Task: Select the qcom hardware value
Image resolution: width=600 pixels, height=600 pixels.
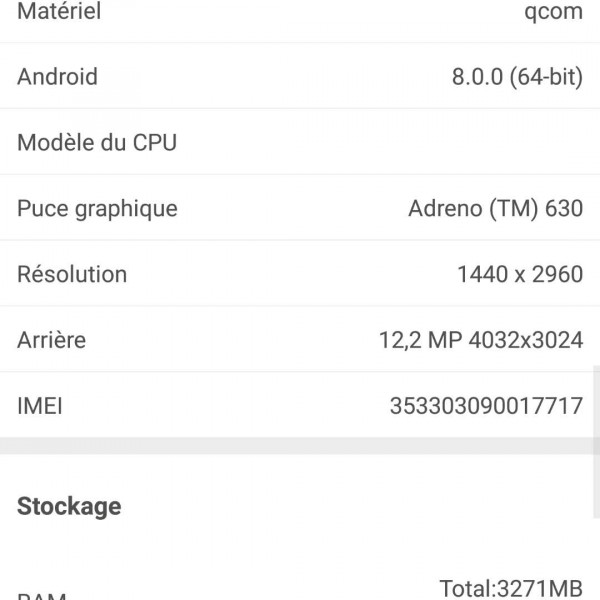Action: point(553,13)
